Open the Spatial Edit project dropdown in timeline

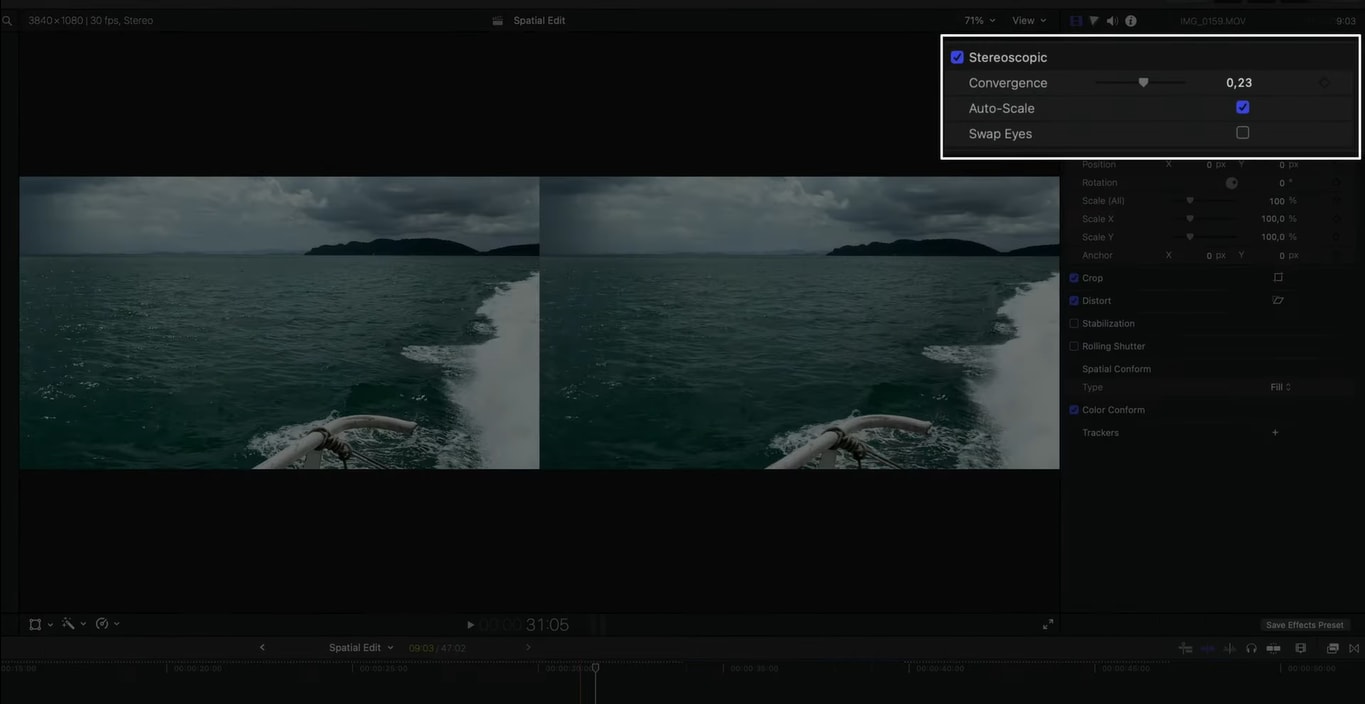click(361, 648)
